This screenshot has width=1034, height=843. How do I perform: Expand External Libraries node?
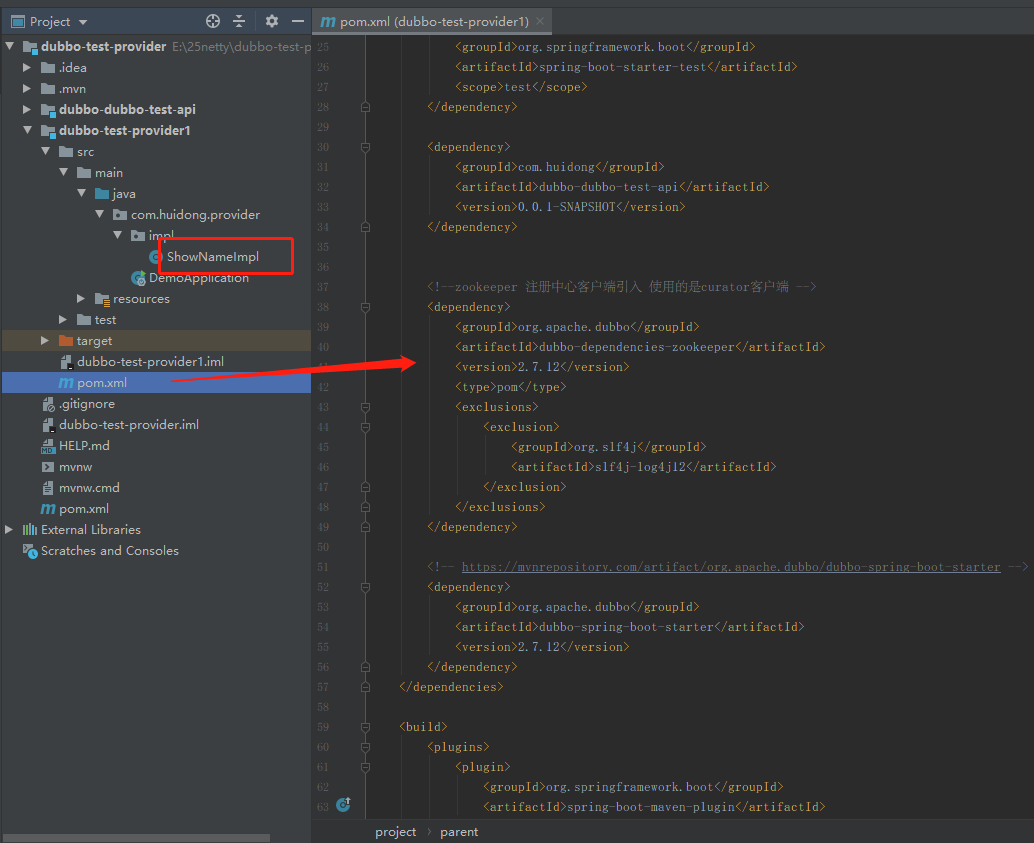(x=9, y=530)
